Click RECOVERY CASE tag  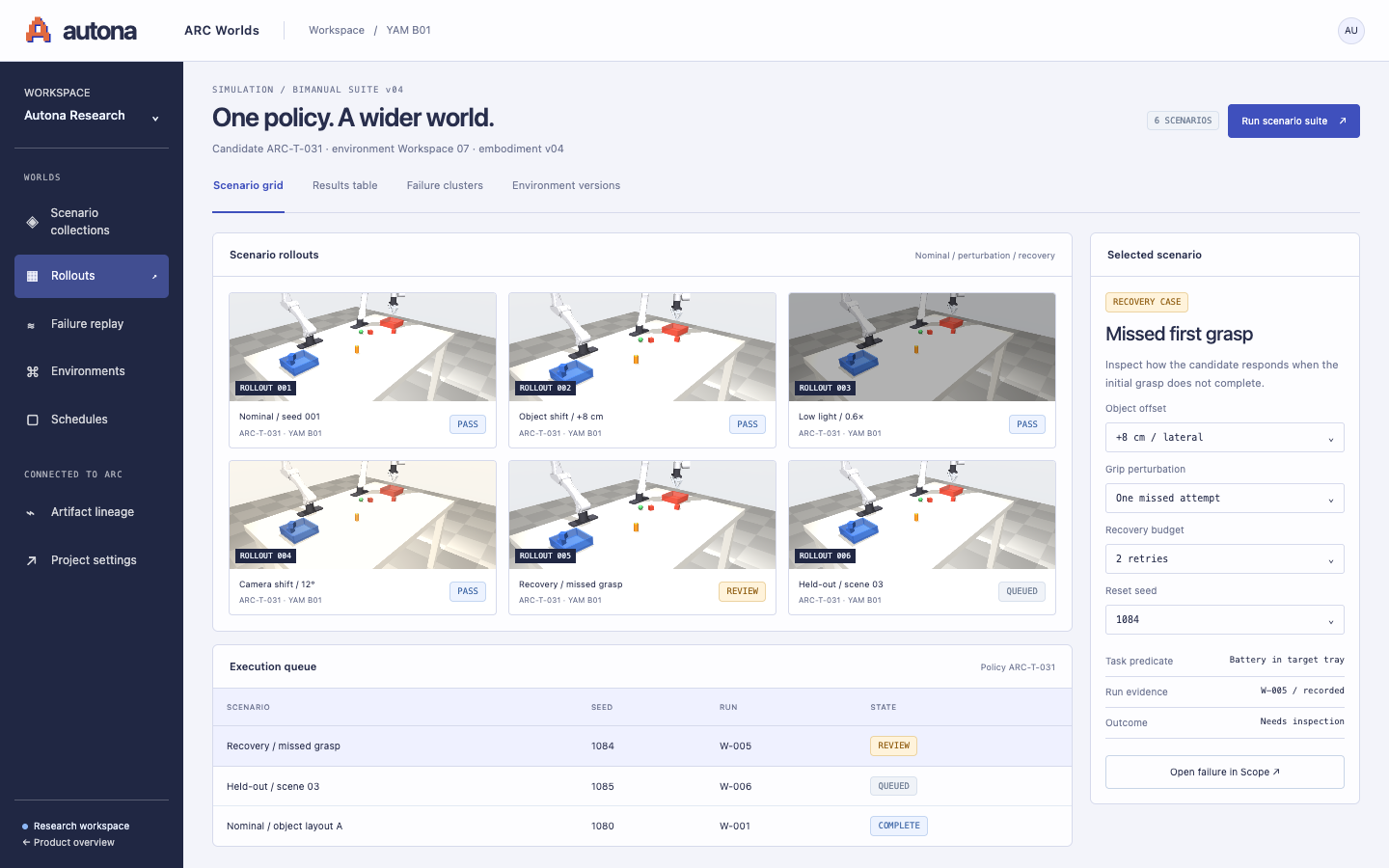pyautogui.click(x=1146, y=302)
